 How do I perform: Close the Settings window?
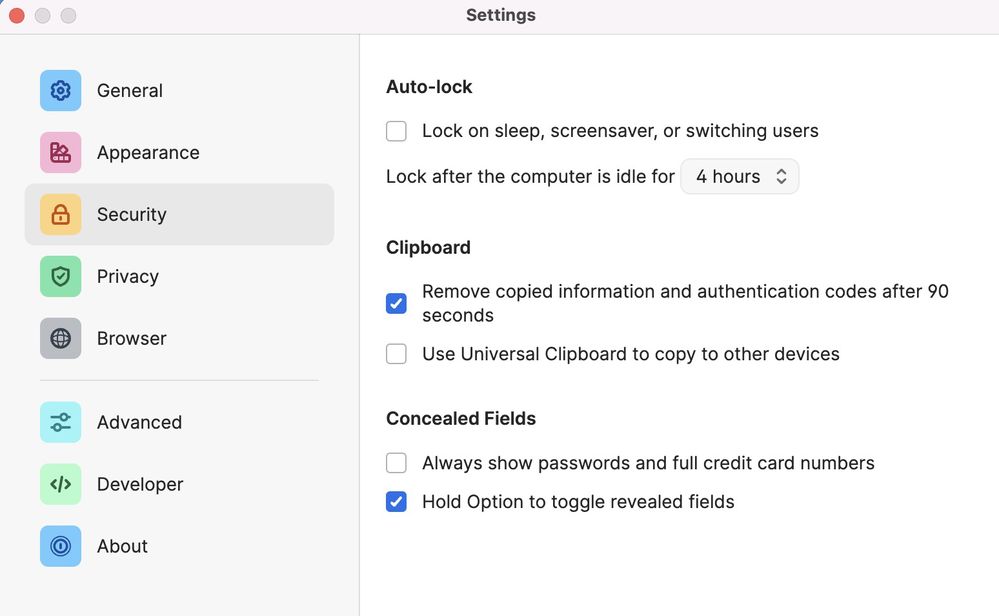pos(17,16)
